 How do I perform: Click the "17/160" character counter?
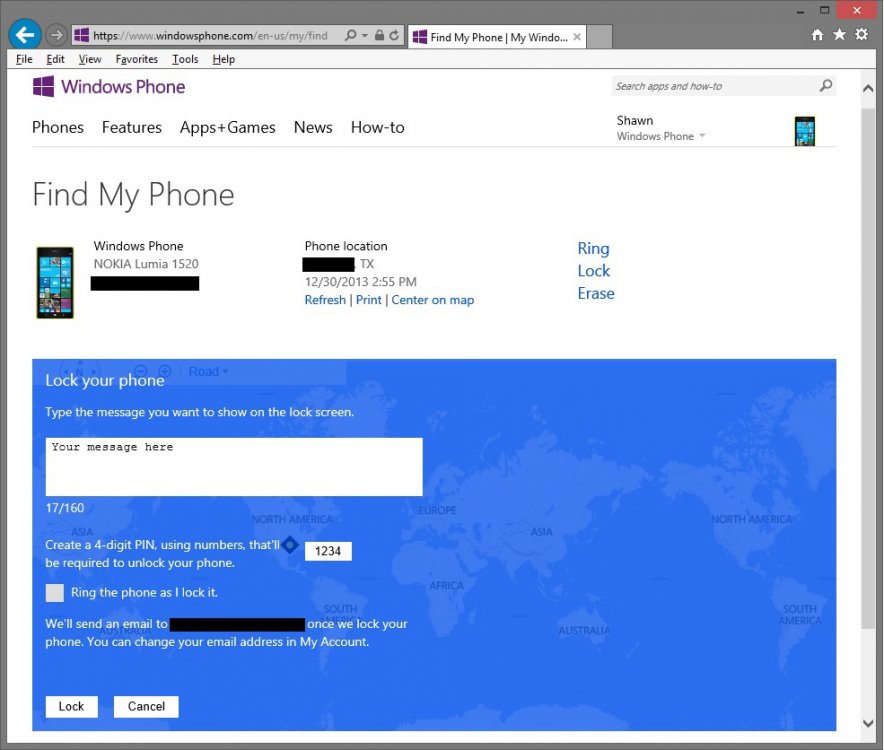click(x=65, y=508)
